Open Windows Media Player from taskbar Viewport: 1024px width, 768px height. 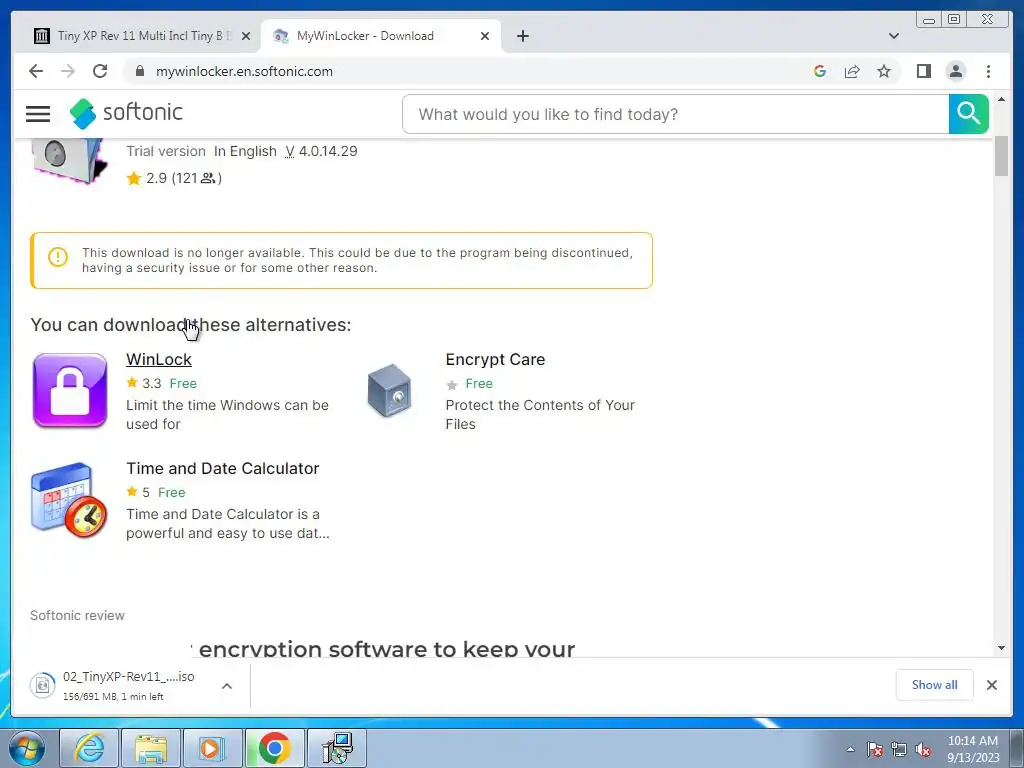[212, 748]
